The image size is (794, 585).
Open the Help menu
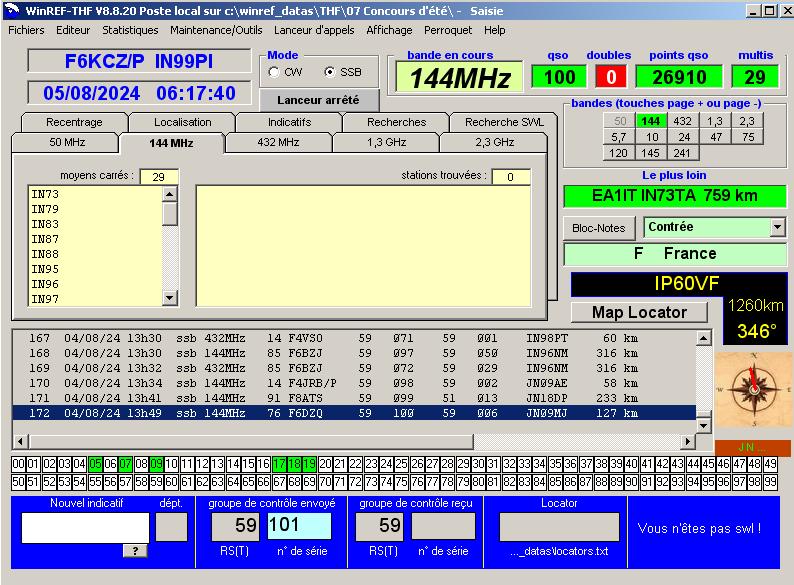coord(494,30)
